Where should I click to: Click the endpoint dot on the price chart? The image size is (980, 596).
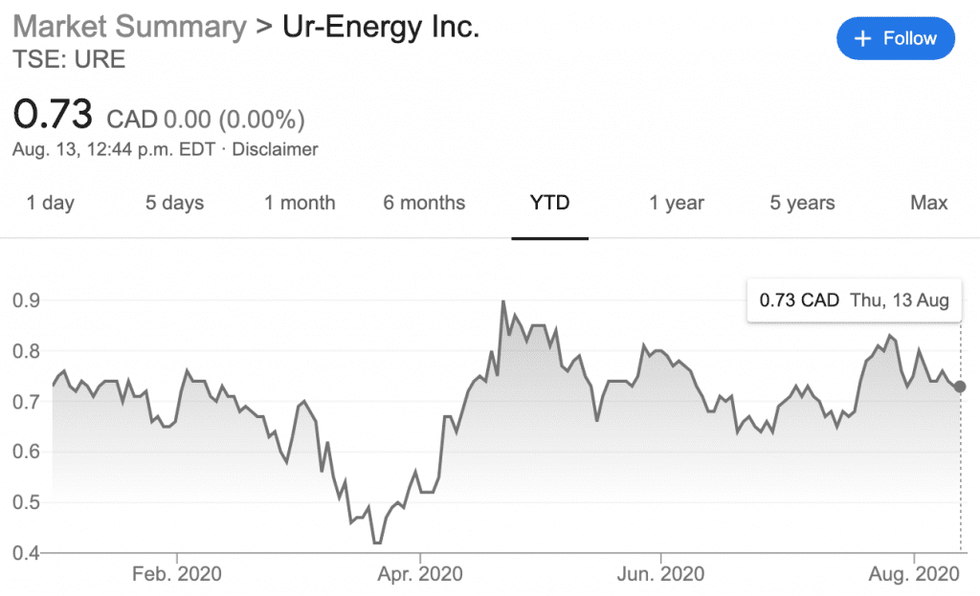pos(961,387)
